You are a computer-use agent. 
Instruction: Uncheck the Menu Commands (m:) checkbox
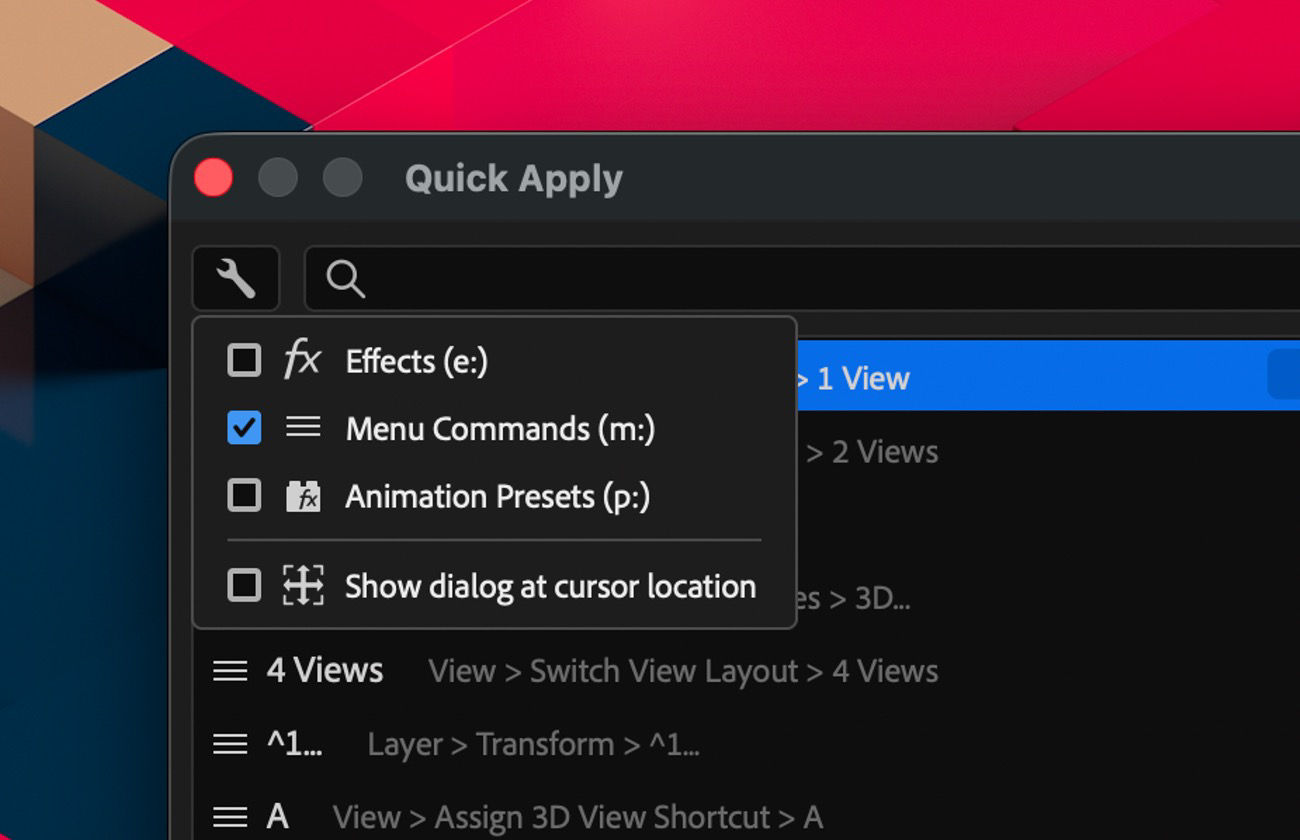tap(244, 428)
